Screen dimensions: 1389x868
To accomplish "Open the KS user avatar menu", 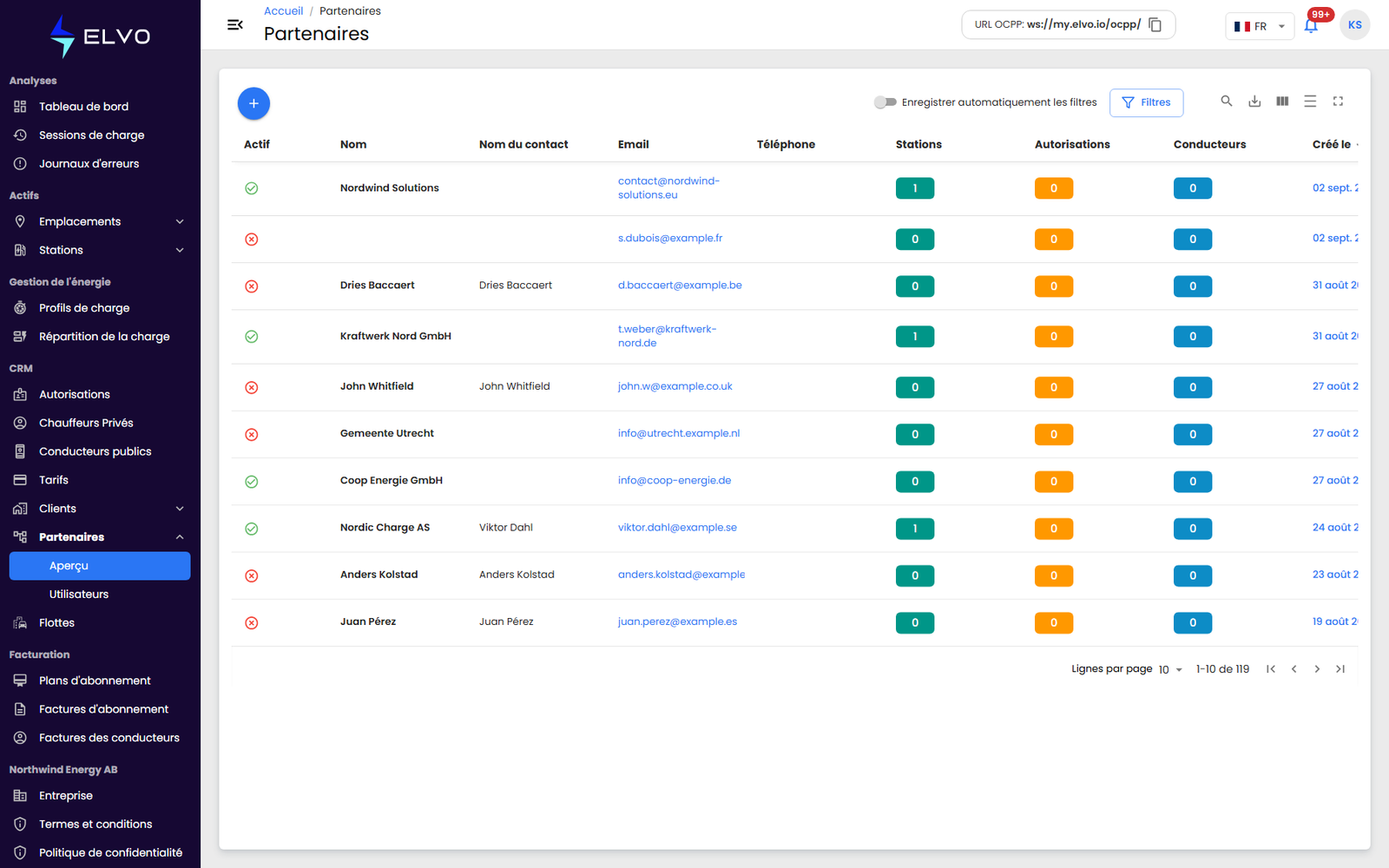I will [x=1354, y=25].
